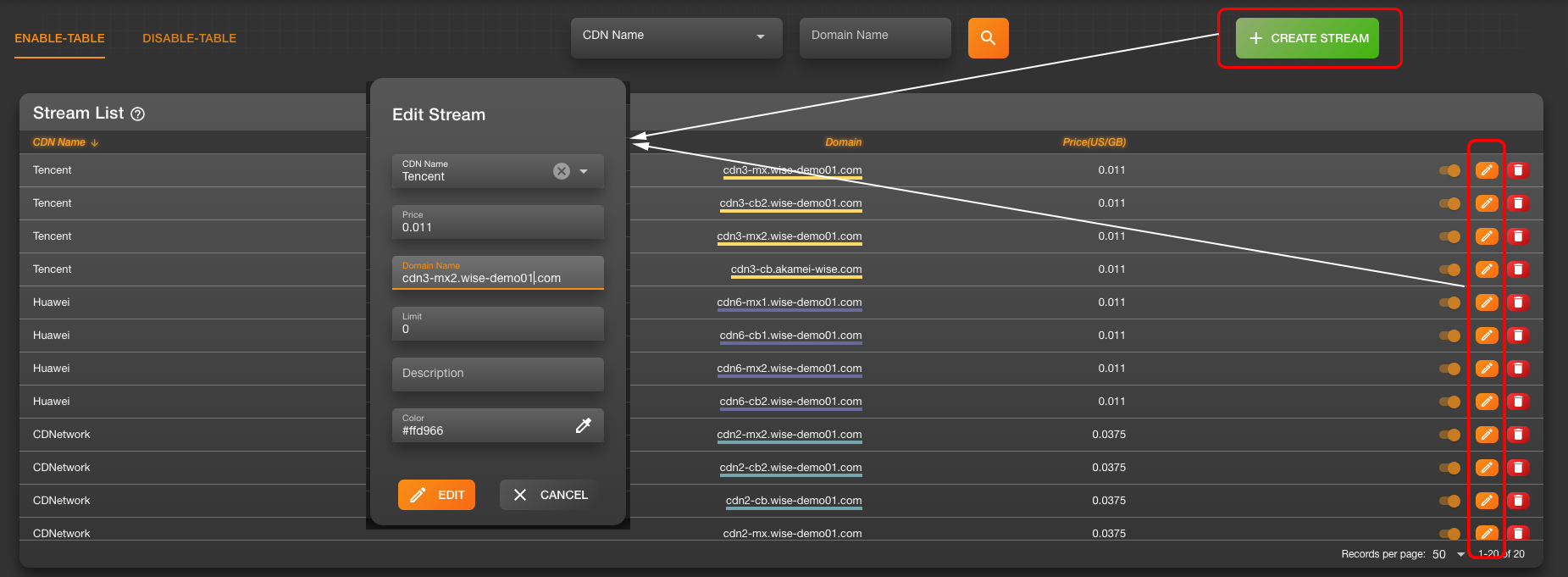Confirm with the orange EDIT button
Viewport: 1568px width, 577px height.
pyautogui.click(x=436, y=495)
